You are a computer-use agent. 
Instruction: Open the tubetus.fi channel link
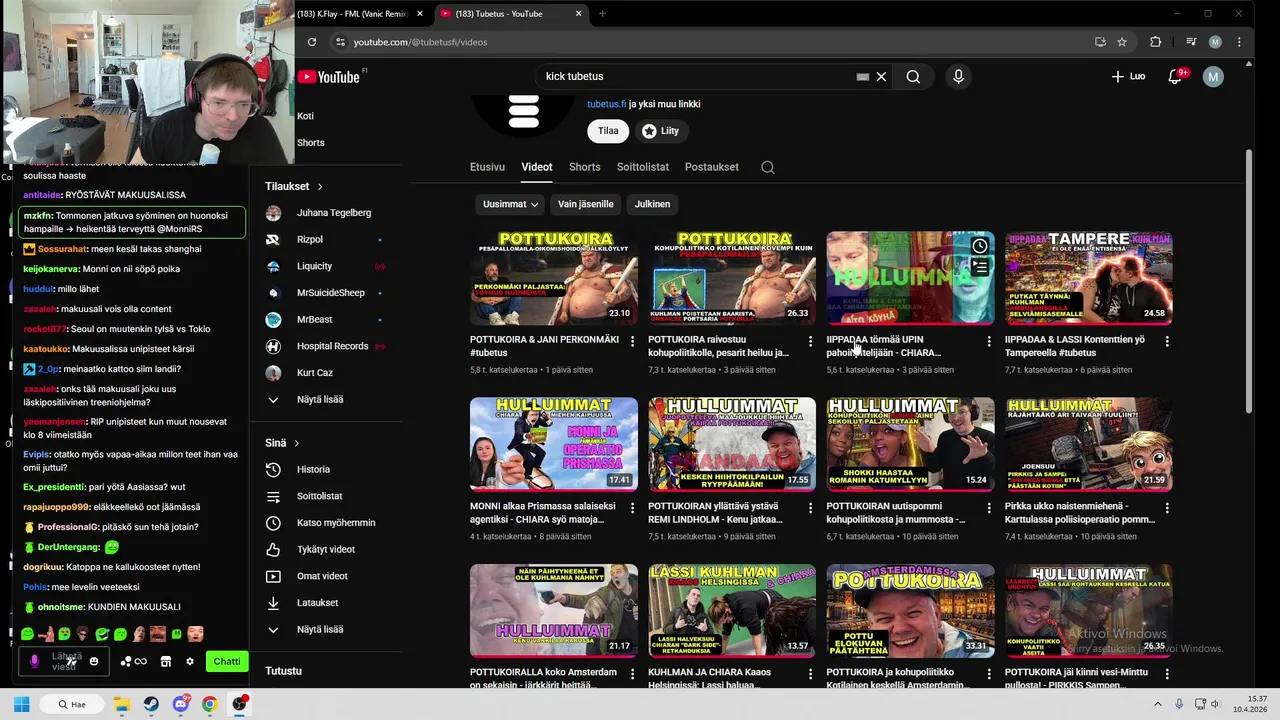click(x=606, y=104)
